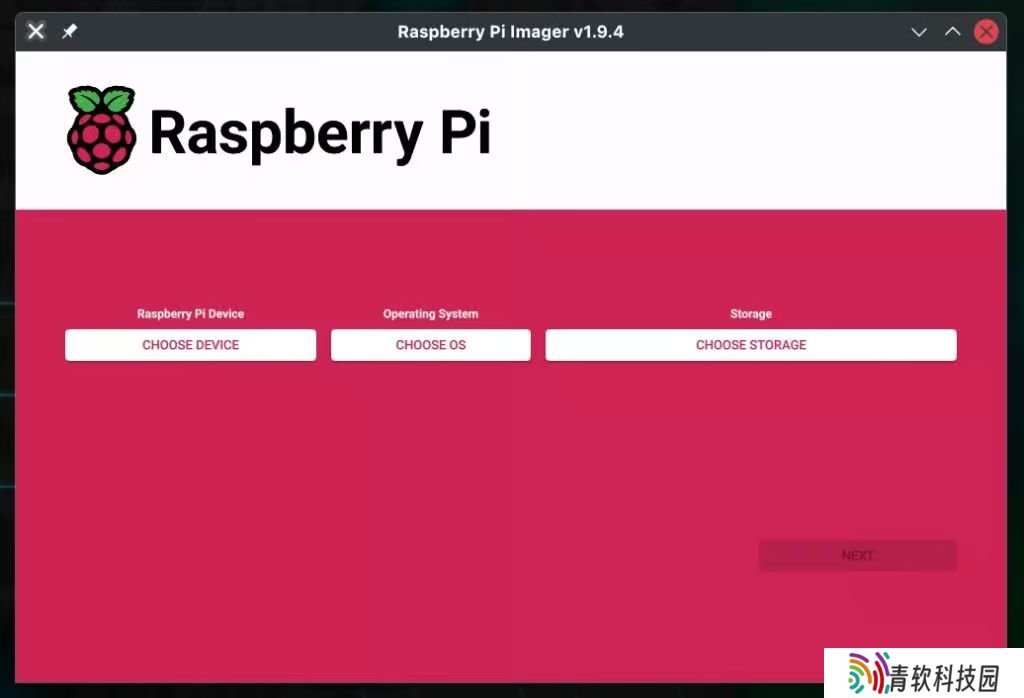Click the Operating System label
The image size is (1024, 698).
(430, 313)
